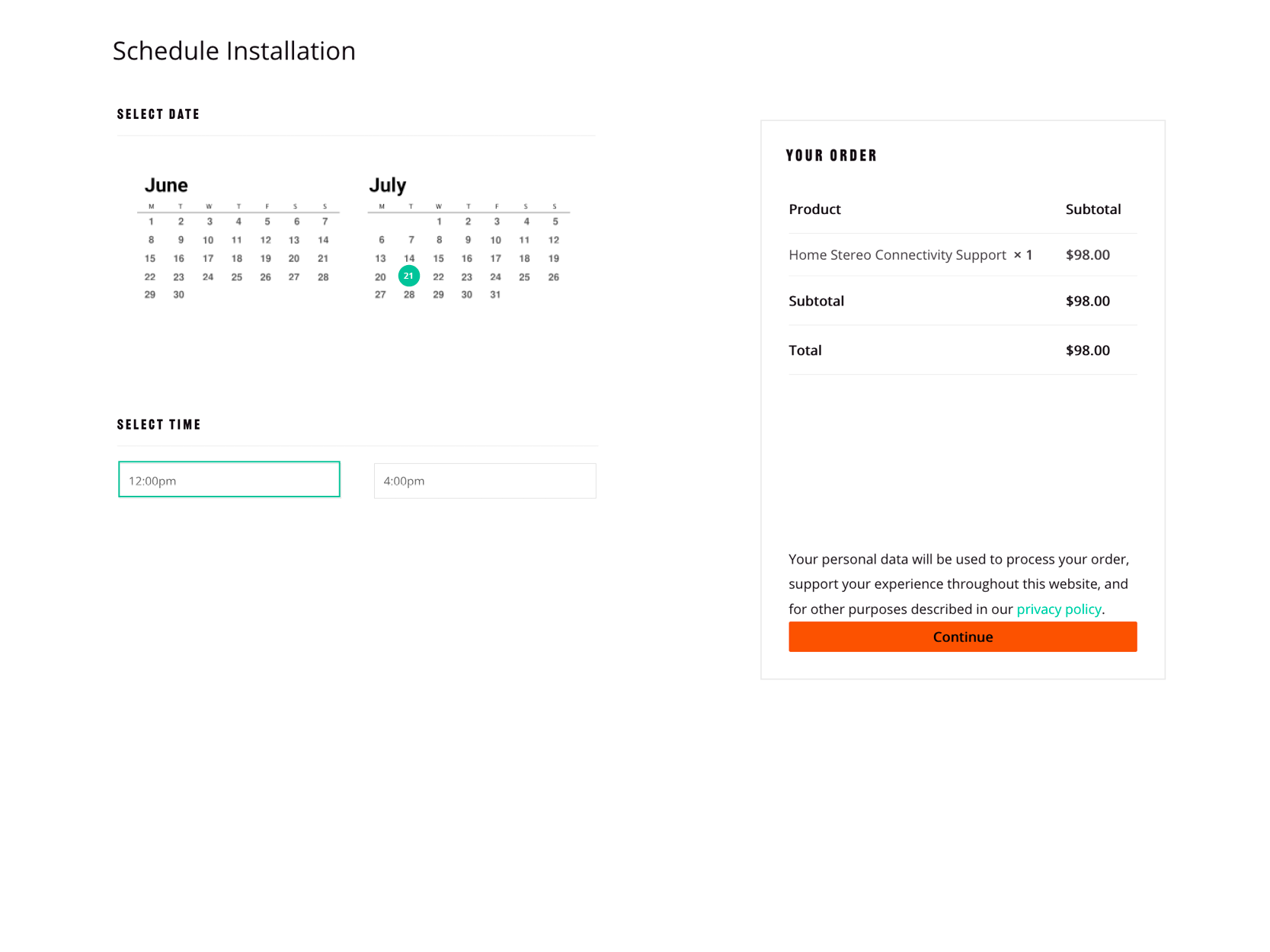Pick July 23 date
The width and height of the screenshot is (1270, 952).
pos(467,277)
